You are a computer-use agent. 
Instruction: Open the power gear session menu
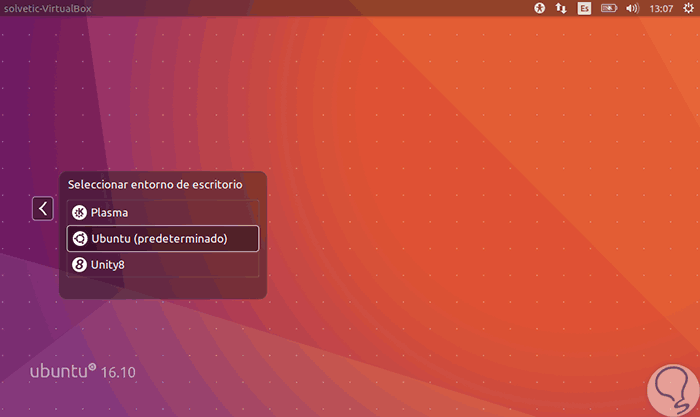point(688,8)
